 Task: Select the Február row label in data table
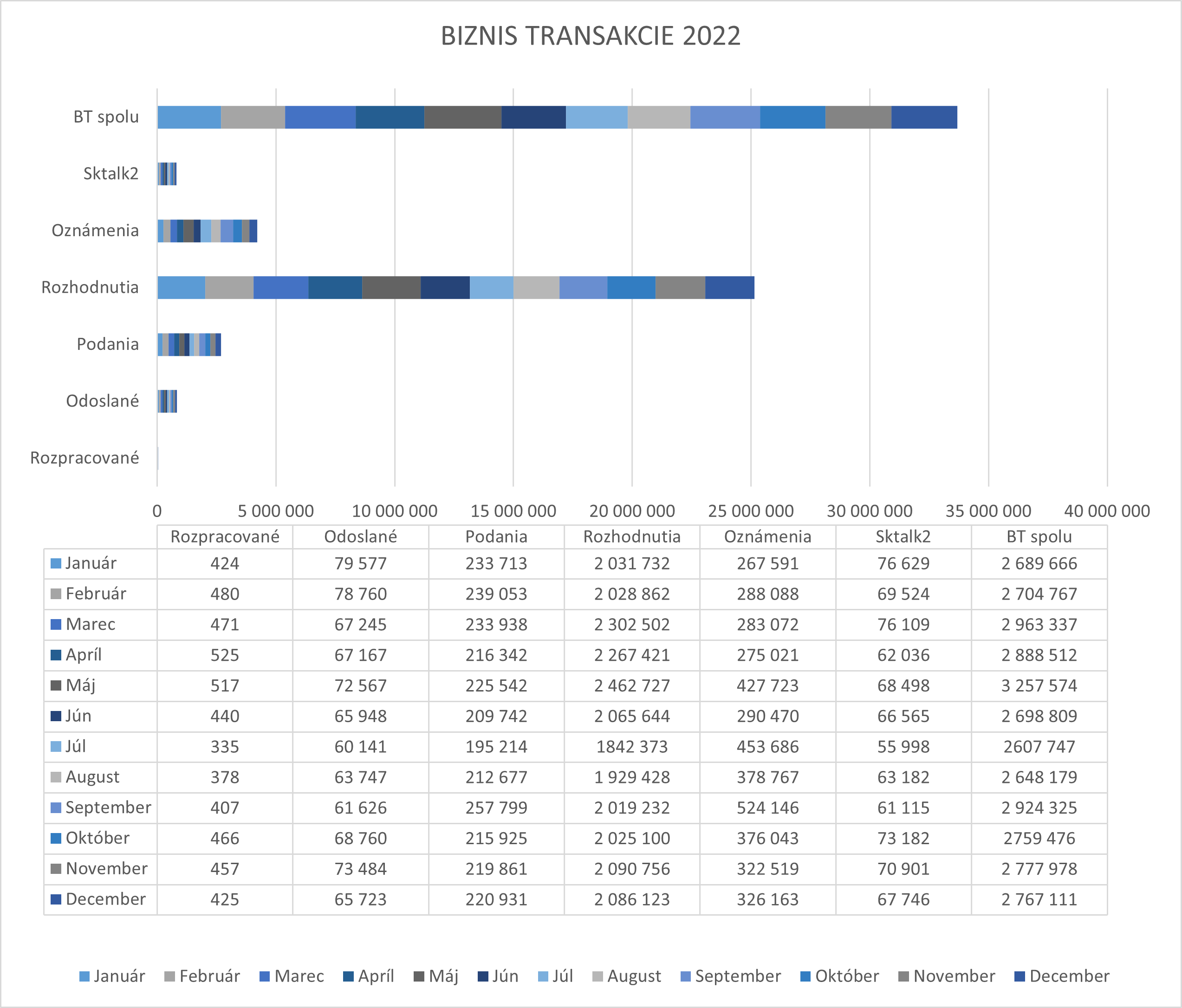[96, 594]
